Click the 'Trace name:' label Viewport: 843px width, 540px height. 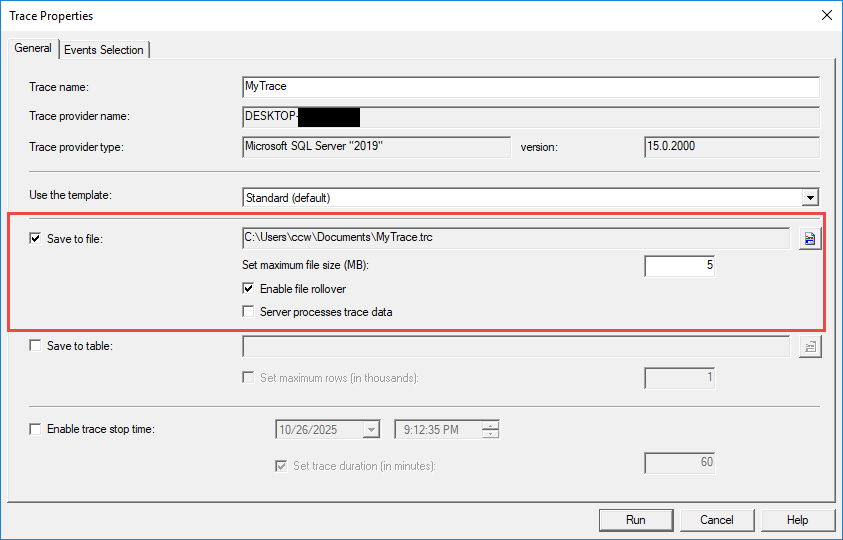(59, 87)
